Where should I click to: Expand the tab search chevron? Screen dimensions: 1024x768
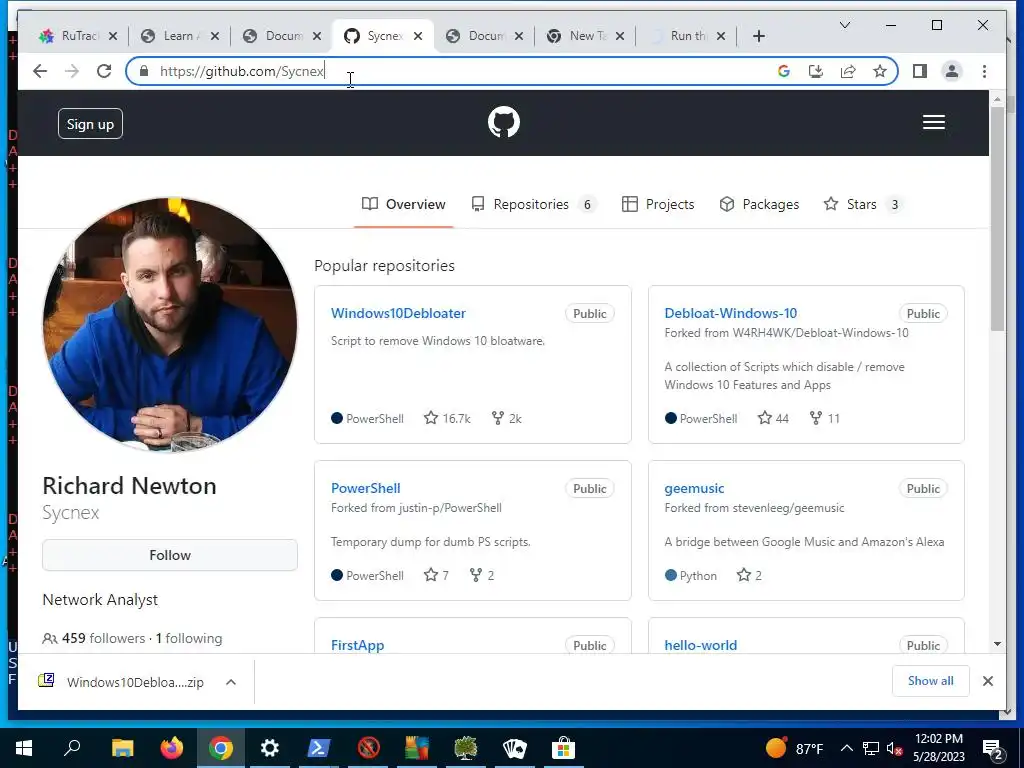pos(844,25)
